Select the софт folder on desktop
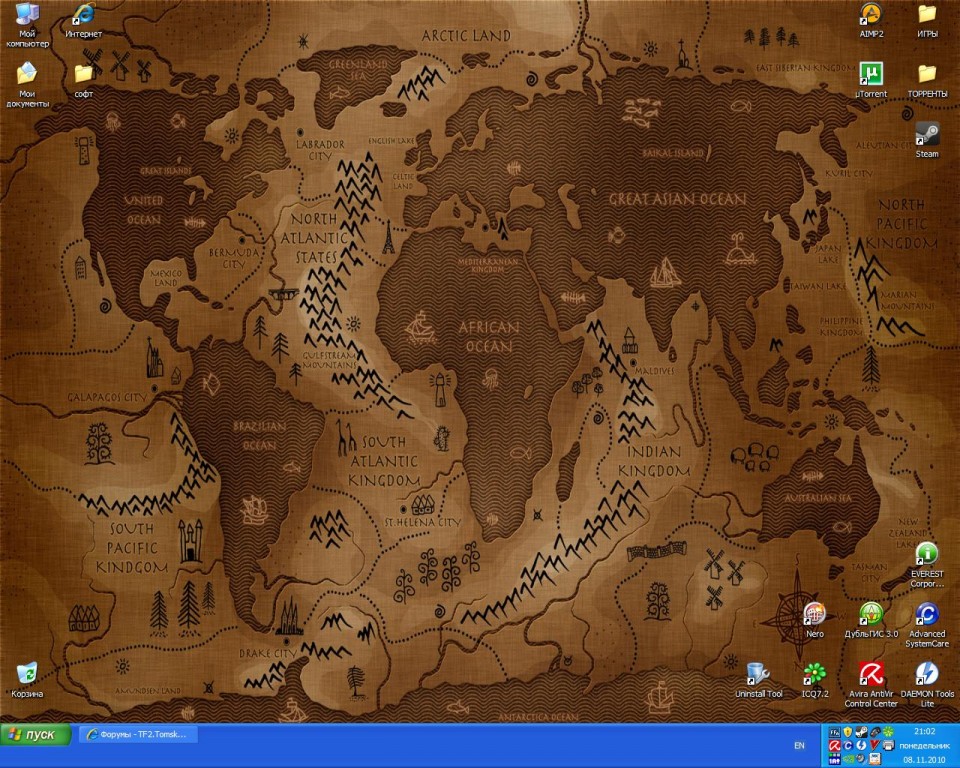This screenshot has width=960, height=768. (83, 80)
